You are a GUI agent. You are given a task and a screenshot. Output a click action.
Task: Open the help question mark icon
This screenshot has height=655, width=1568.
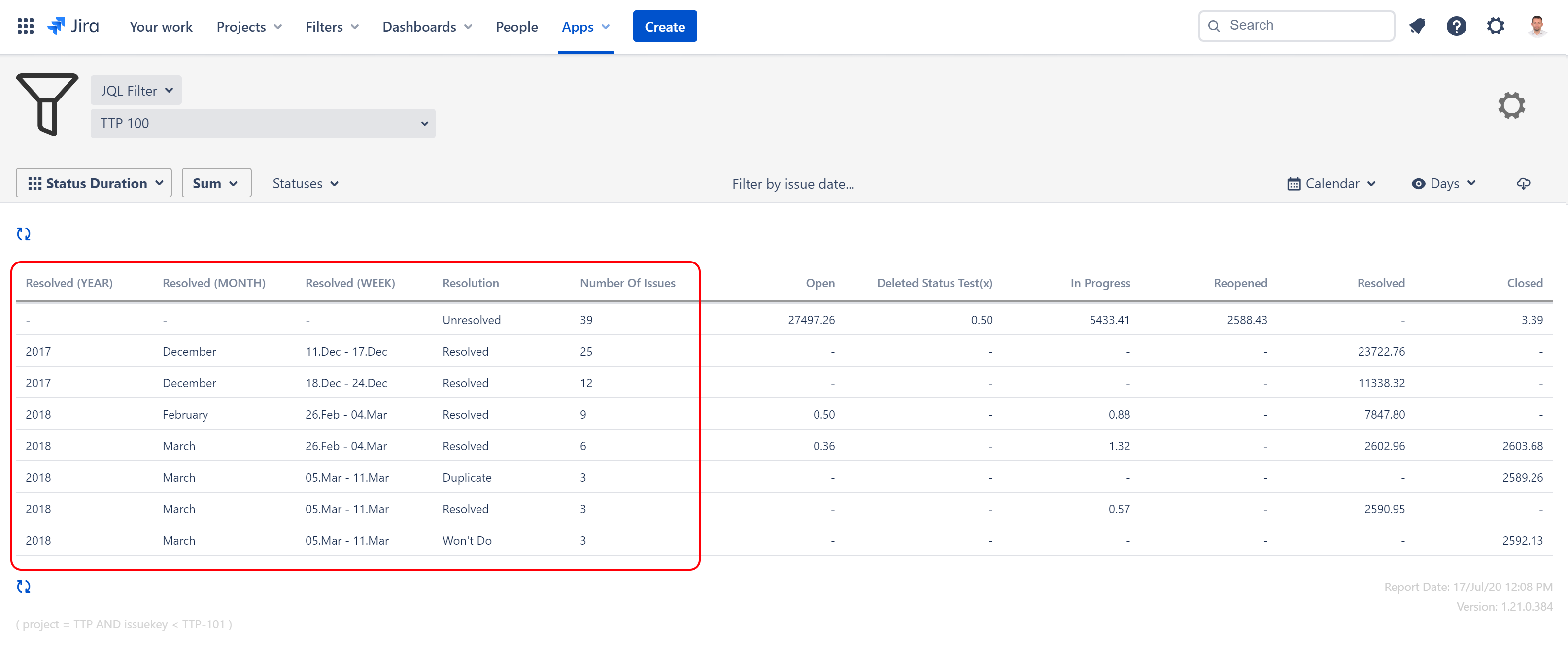[1456, 26]
